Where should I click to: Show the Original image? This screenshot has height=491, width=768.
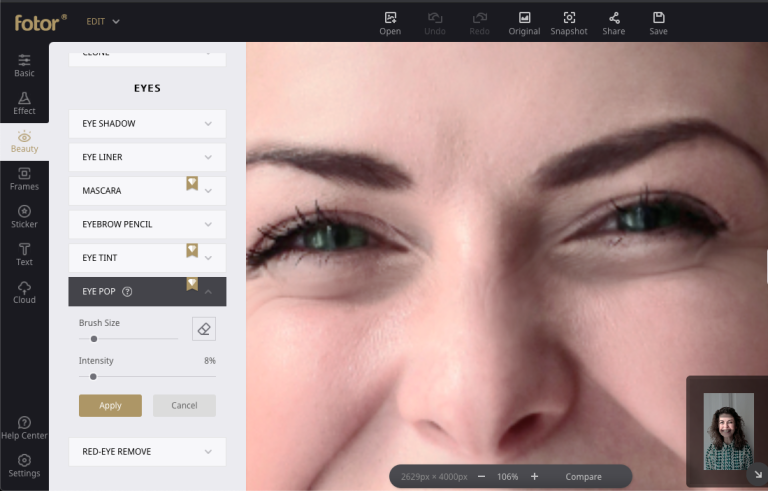[x=524, y=23]
